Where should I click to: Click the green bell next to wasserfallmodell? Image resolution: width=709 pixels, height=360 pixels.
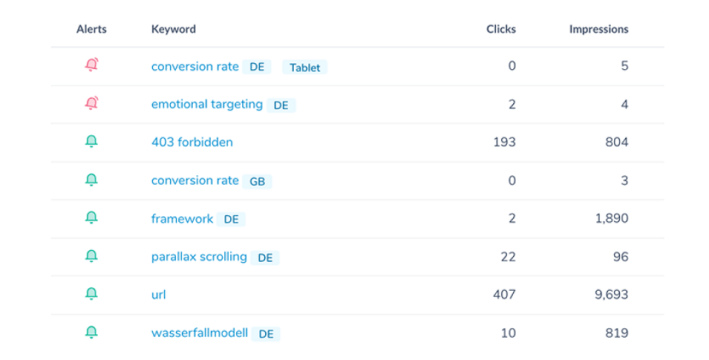91,332
